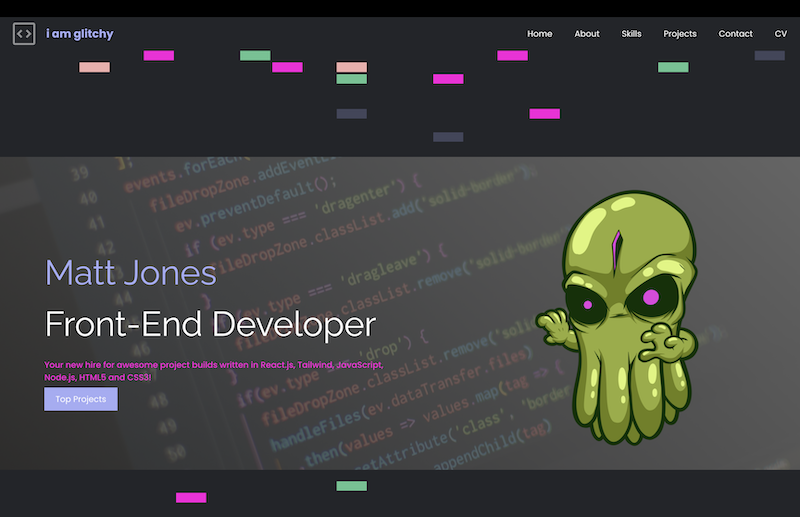Jump to the Skills nav item

coord(631,34)
